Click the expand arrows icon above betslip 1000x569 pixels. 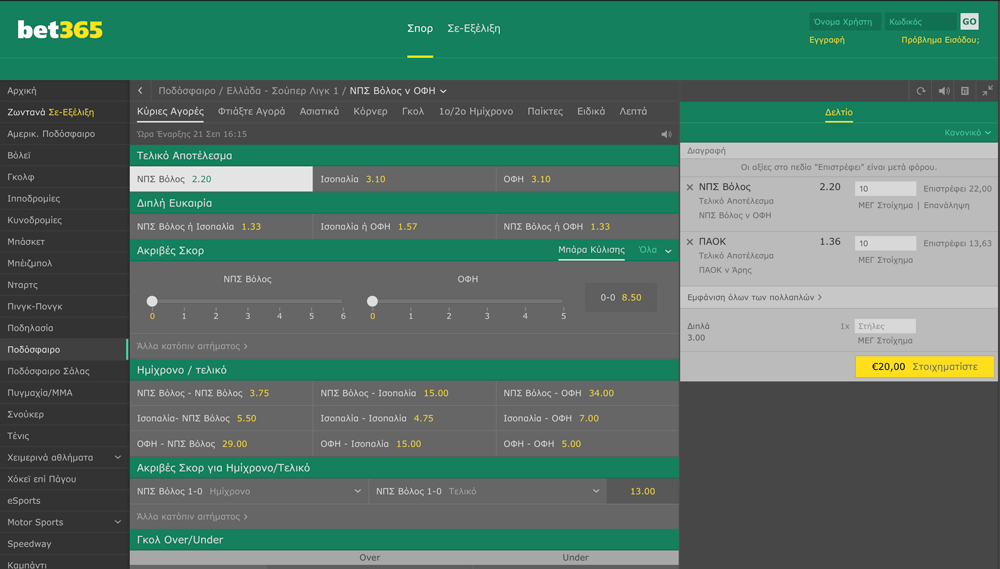tap(987, 91)
